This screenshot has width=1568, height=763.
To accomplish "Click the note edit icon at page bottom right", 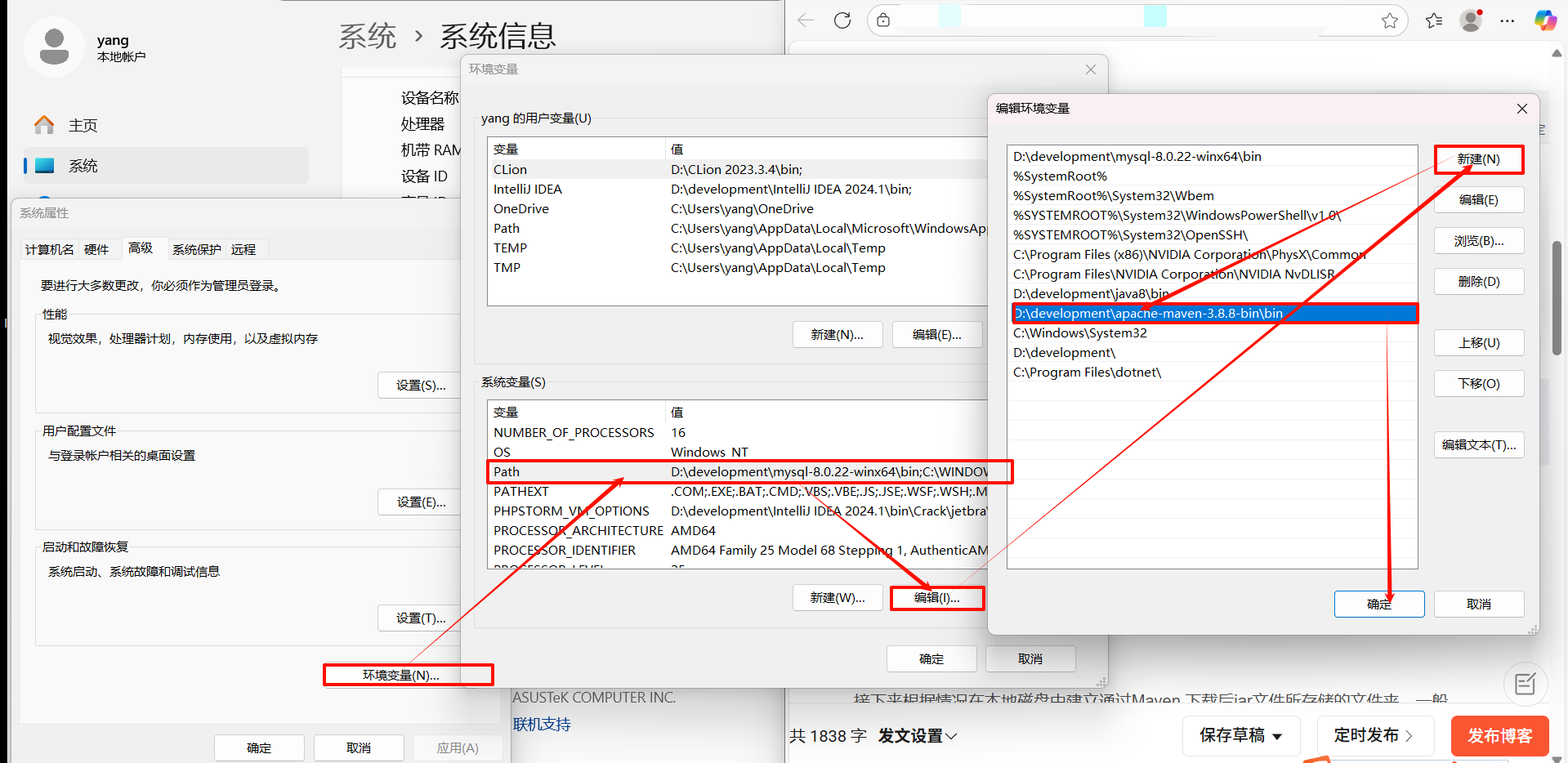I will 1525,684.
